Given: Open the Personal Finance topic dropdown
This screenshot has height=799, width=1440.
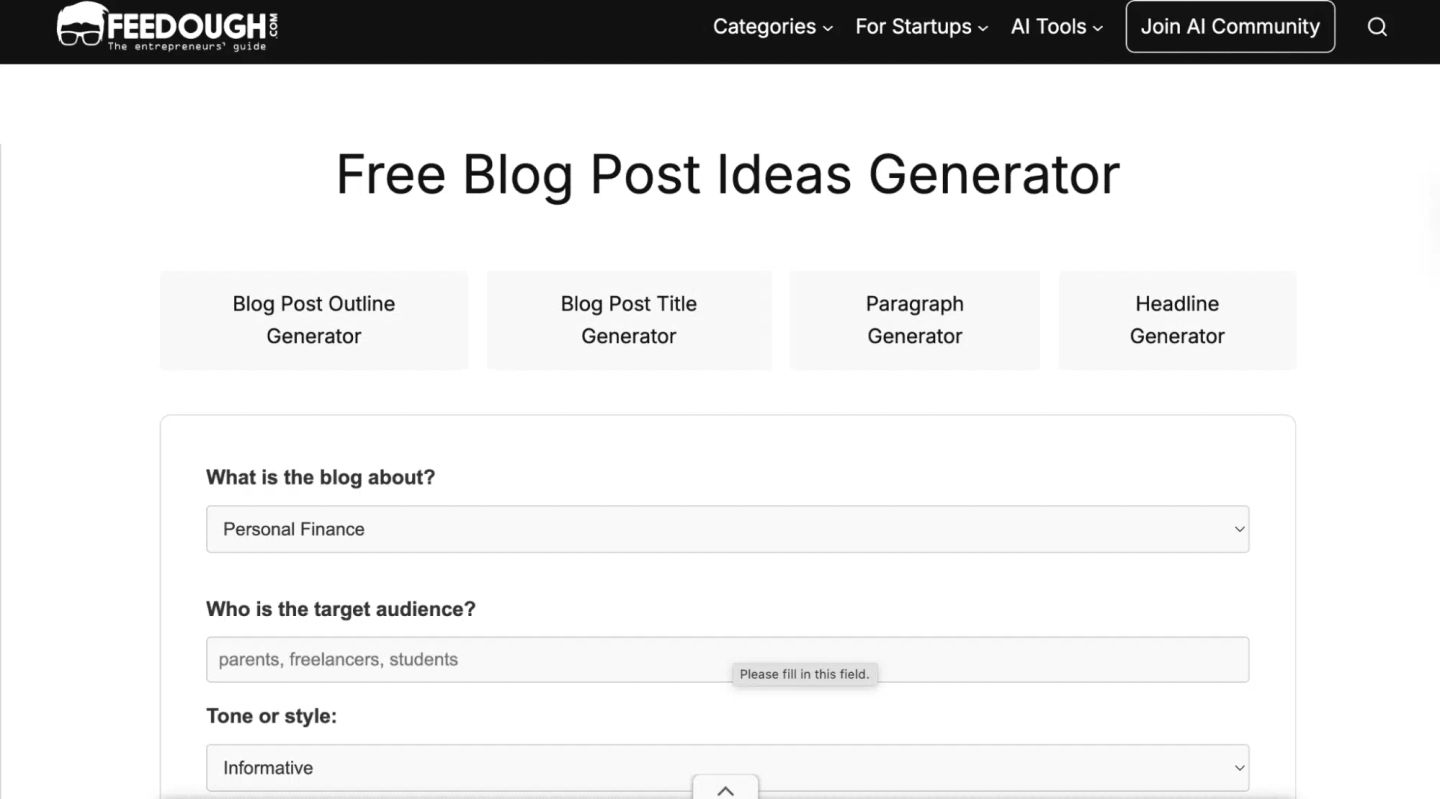Looking at the screenshot, I should (727, 529).
